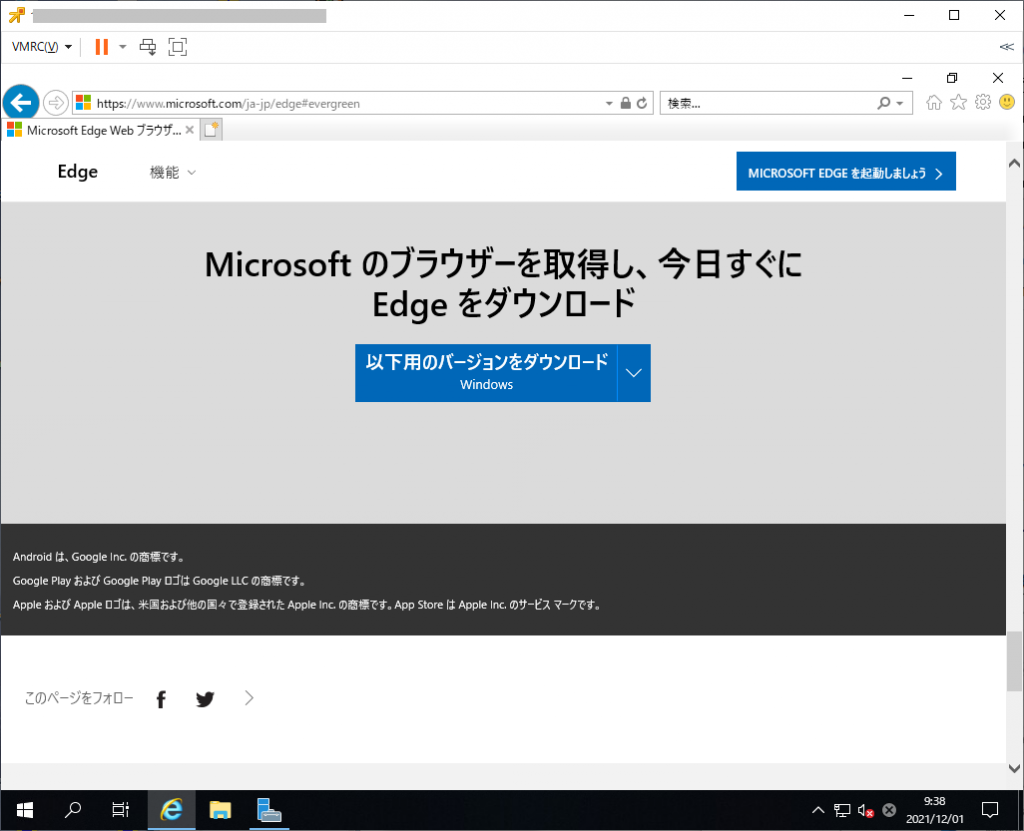1024x831 pixels.
Task: Click Internet Explorer taskbar icon
Action: point(171,811)
